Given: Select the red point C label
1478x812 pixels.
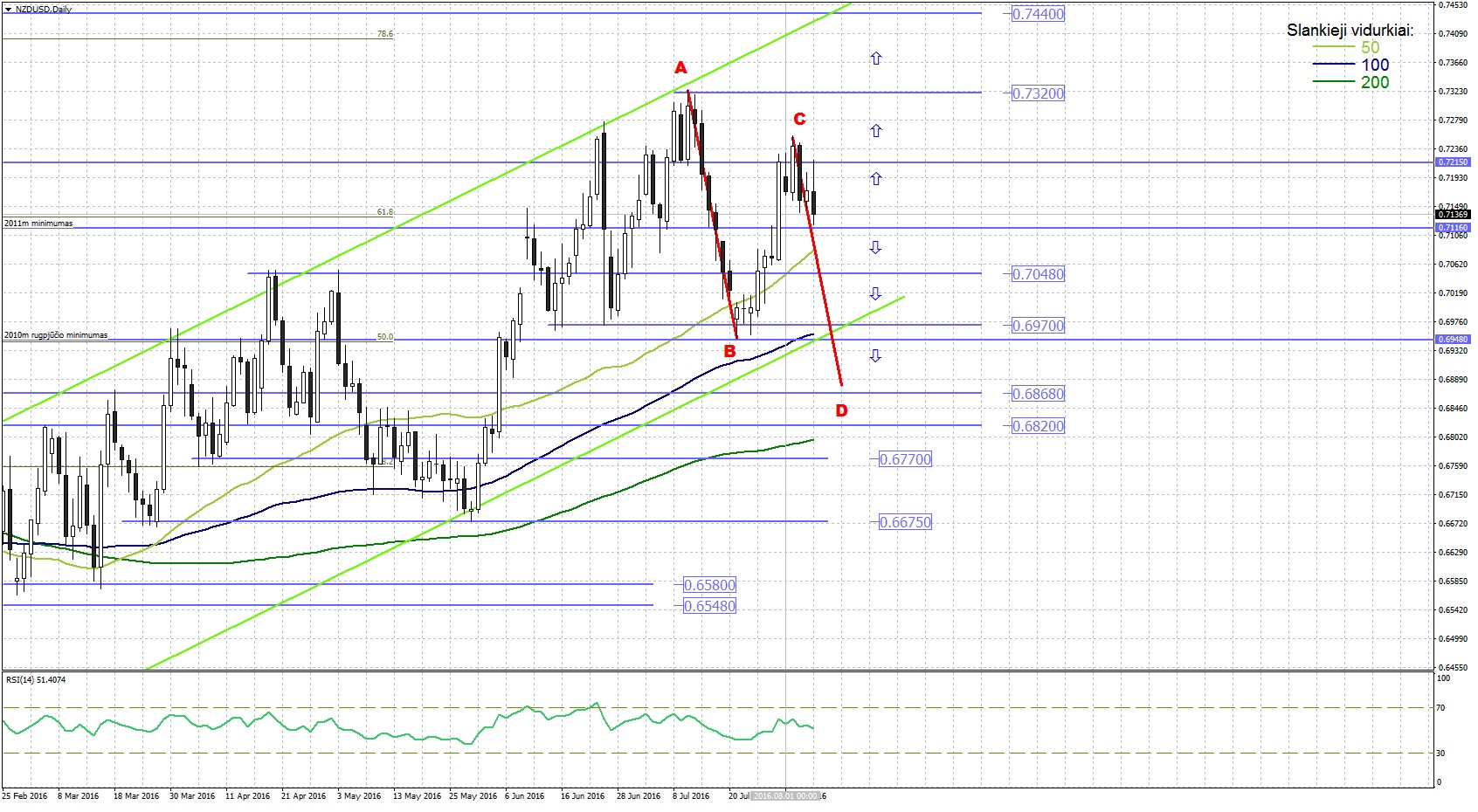Looking at the screenshot, I should tap(799, 119).
